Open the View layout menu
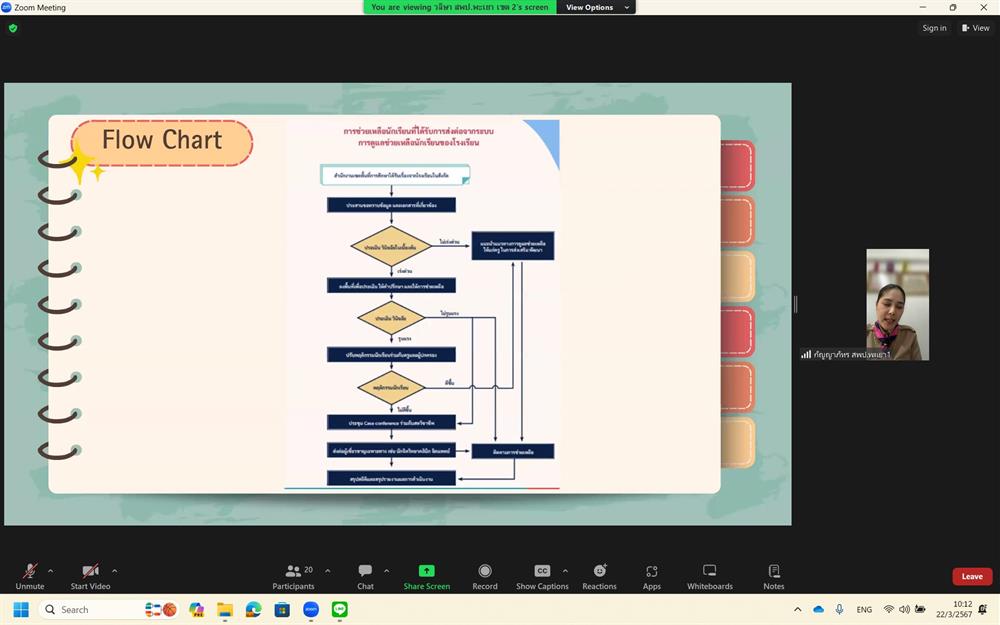Screen dimensions: 1000x625 (x=975, y=28)
